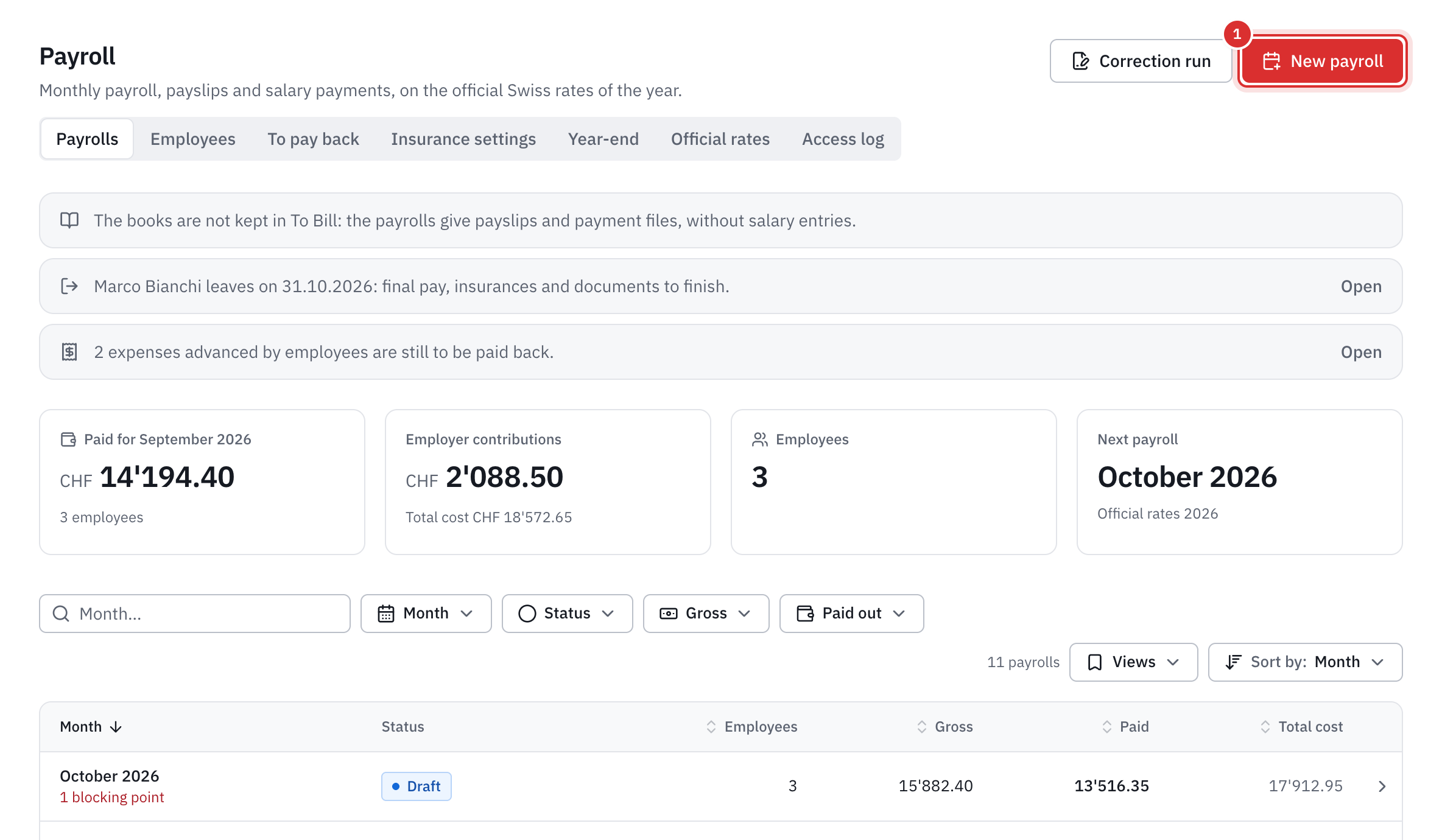Click the Employer contributions card
1442x840 pixels.
(x=547, y=482)
